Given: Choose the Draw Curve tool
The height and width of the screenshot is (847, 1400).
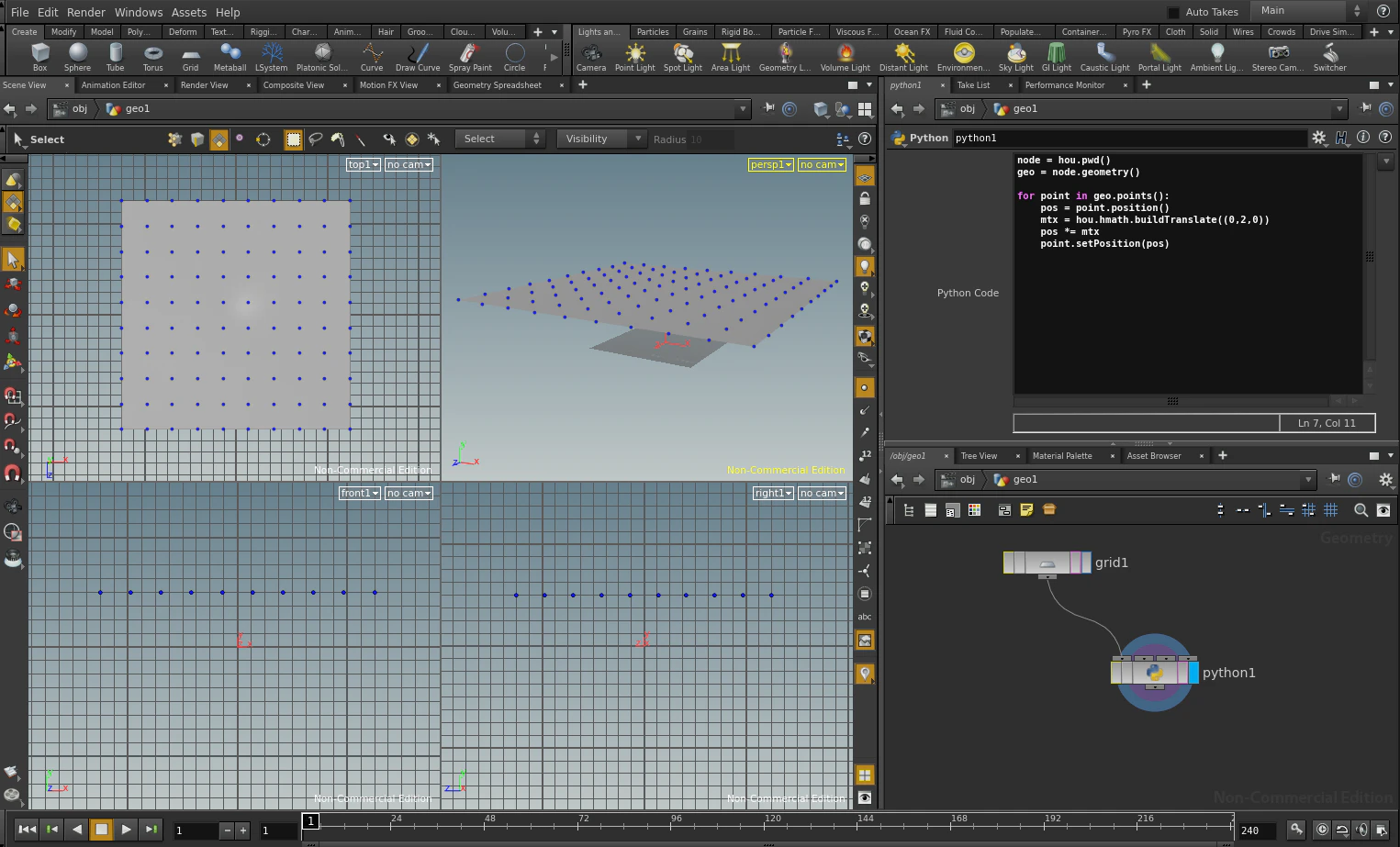Looking at the screenshot, I should 418,57.
